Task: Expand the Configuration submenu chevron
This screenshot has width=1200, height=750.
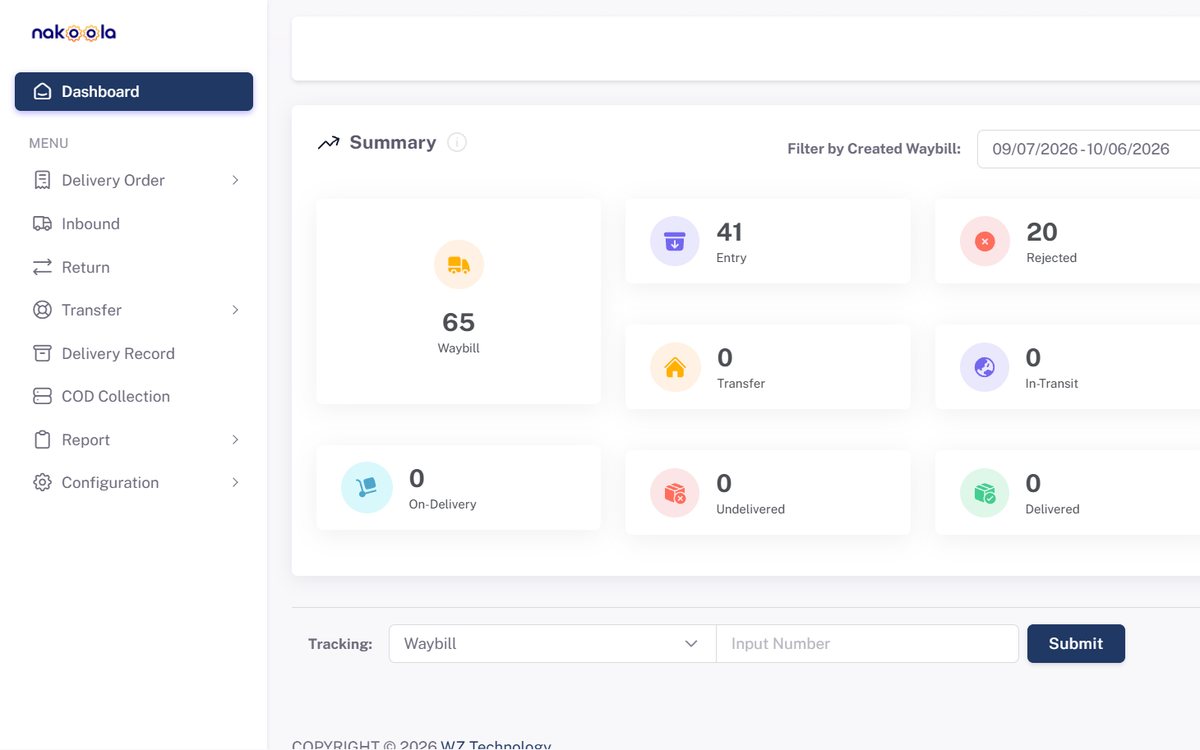Action: tap(235, 482)
